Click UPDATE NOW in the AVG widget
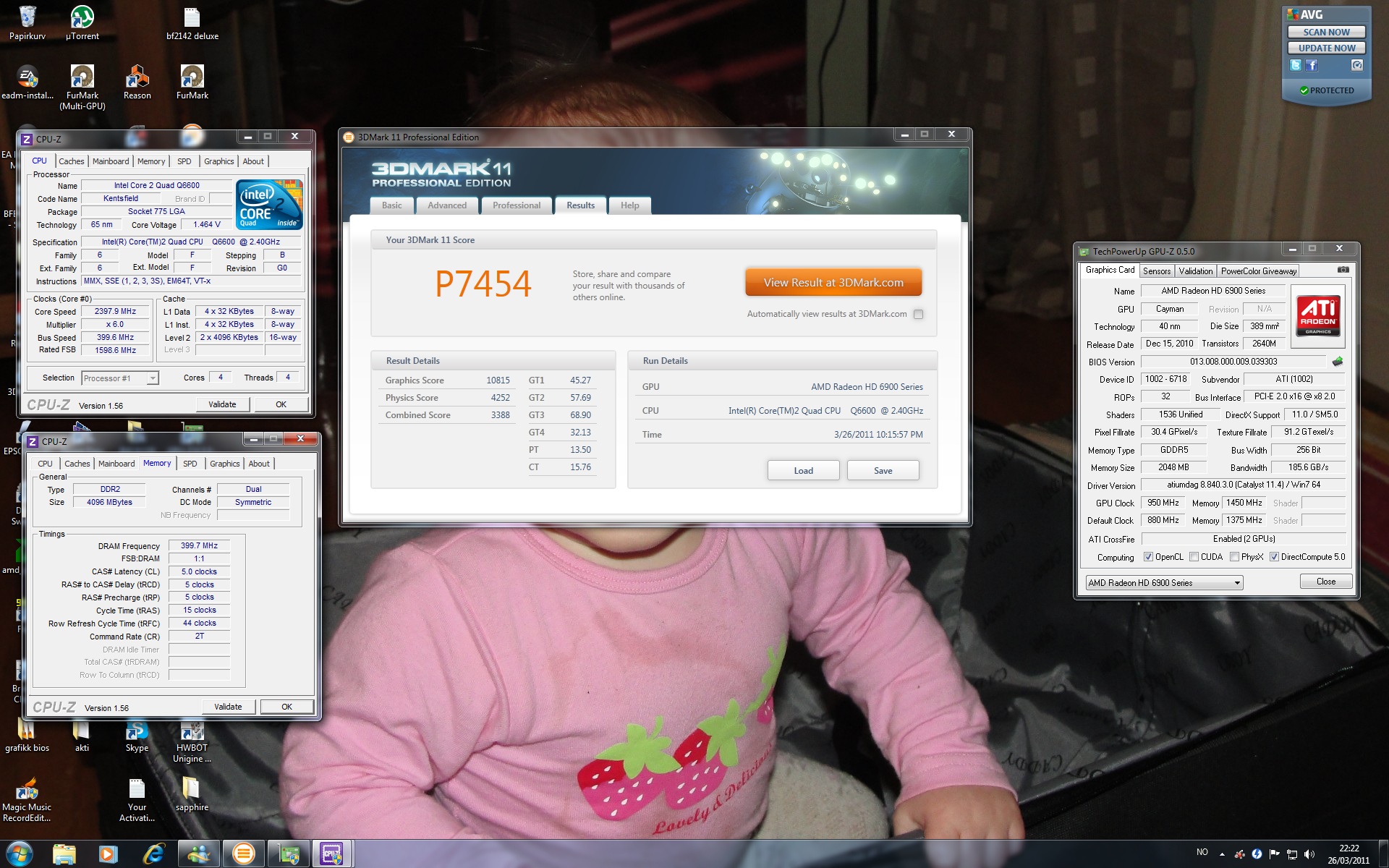 tap(1326, 48)
